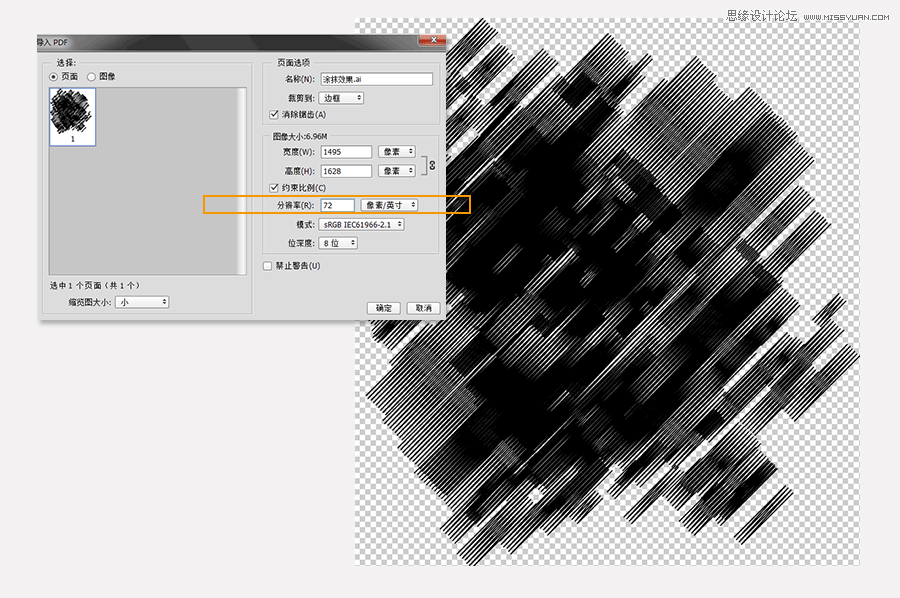Select the 页面 radio button
Viewport: 900px width, 598px height.
coord(53,77)
